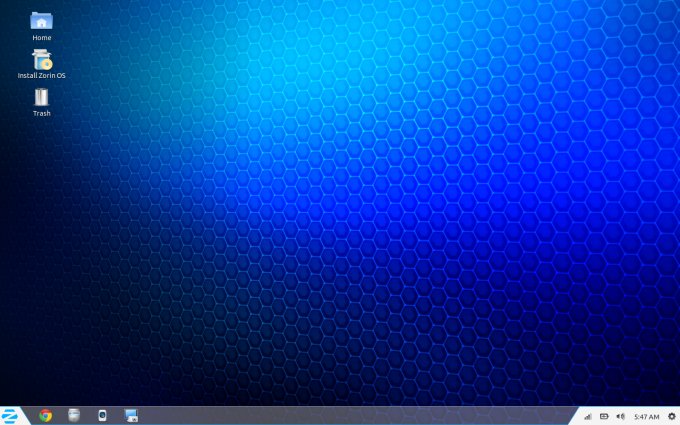Open the Zorin start menu
The width and height of the screenshot is (680, 425).
(x=10, y=416)
